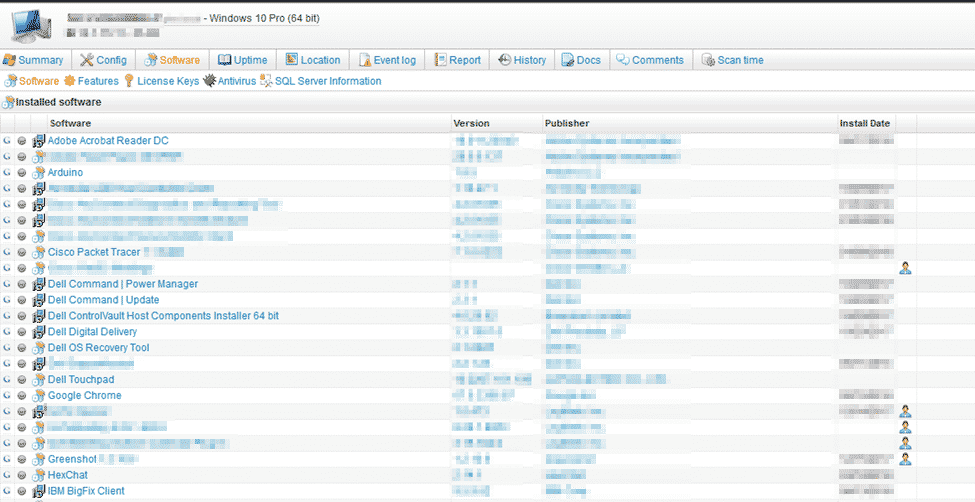The height and width of the screenshot is (502, 975).
Task: Click gray minus icon on Adobe Acrobat Reader DC row
Action: tap(22, 141)
